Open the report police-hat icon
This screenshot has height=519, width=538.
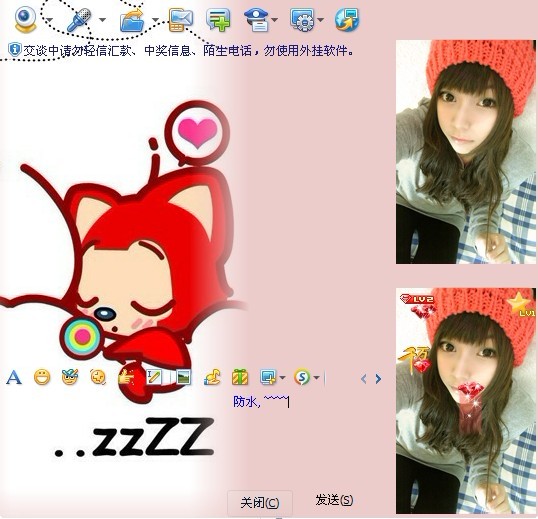257,20
